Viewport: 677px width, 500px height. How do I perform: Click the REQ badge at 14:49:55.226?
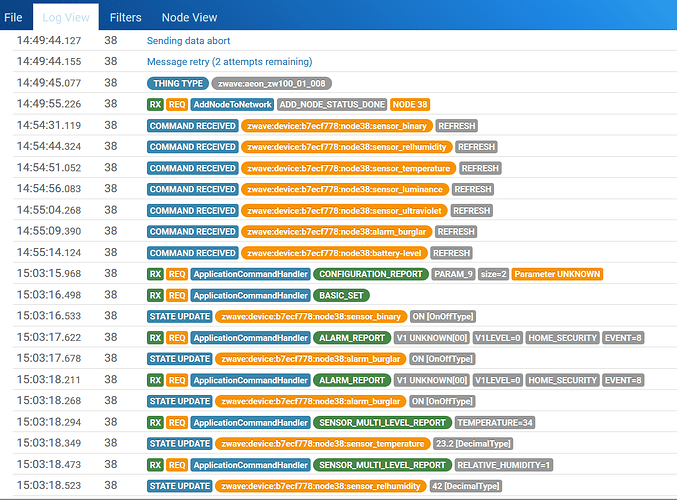(177, 104)
